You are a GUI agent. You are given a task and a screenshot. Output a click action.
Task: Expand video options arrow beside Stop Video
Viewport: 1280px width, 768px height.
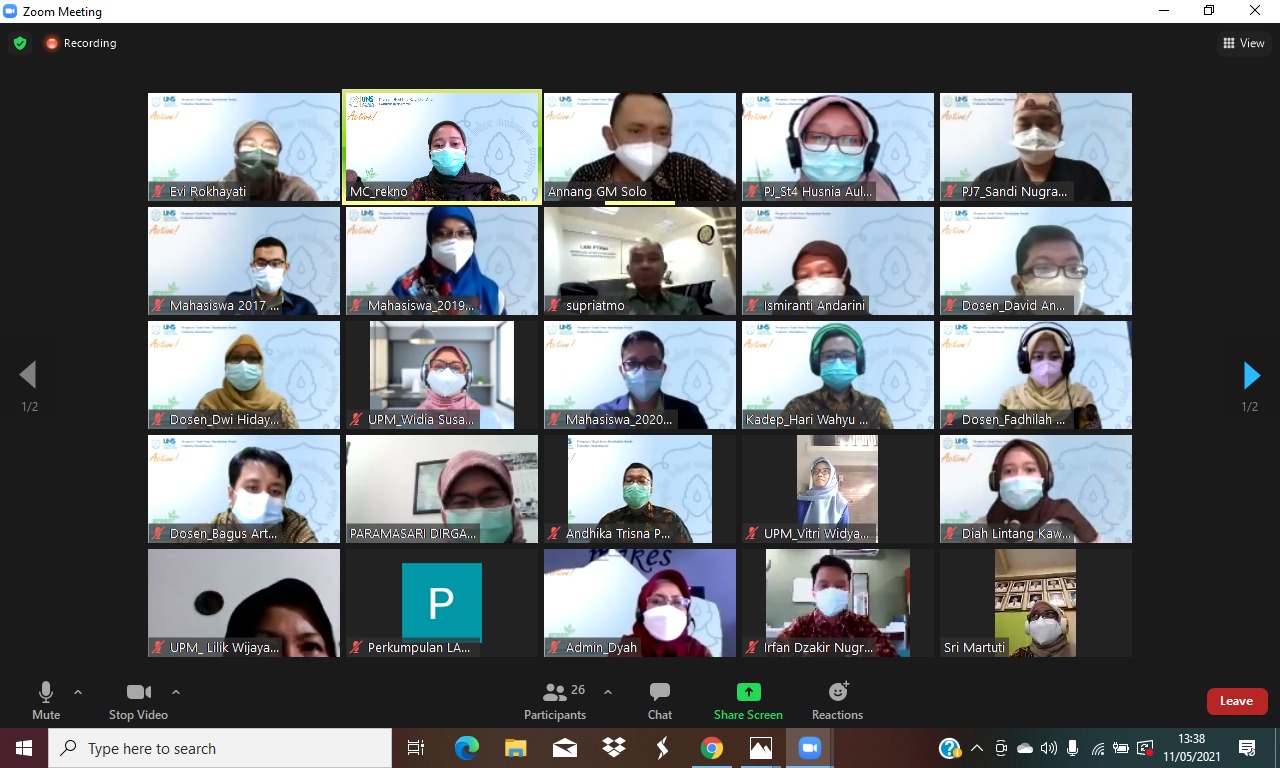click(x=176, y=692)
